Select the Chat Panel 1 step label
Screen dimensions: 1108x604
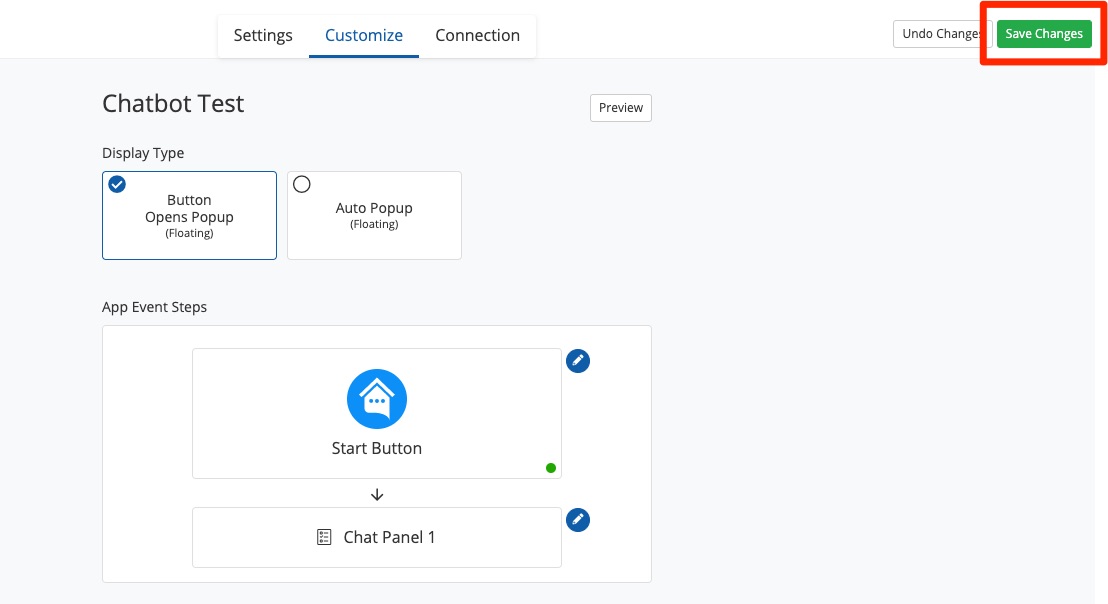tap(389, 537)
